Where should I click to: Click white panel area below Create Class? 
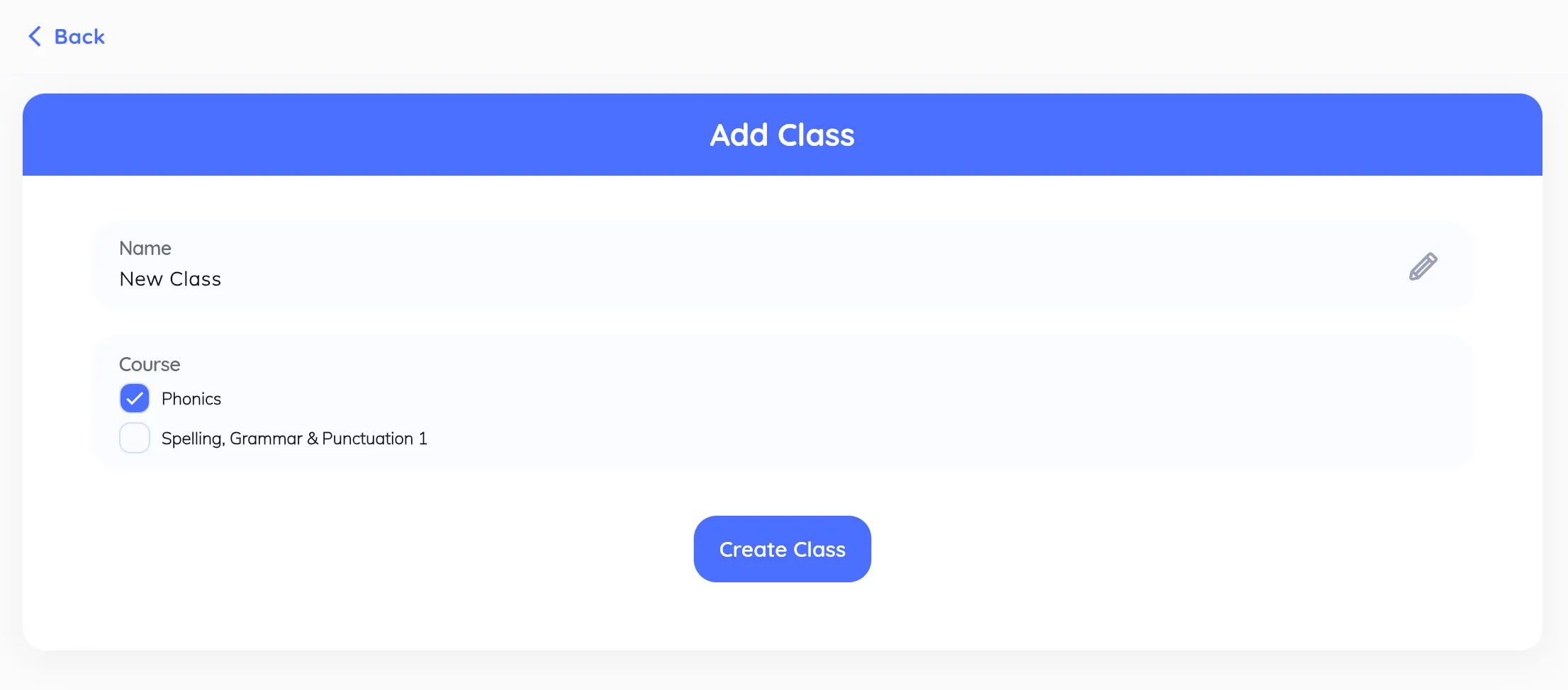[783, 616]
